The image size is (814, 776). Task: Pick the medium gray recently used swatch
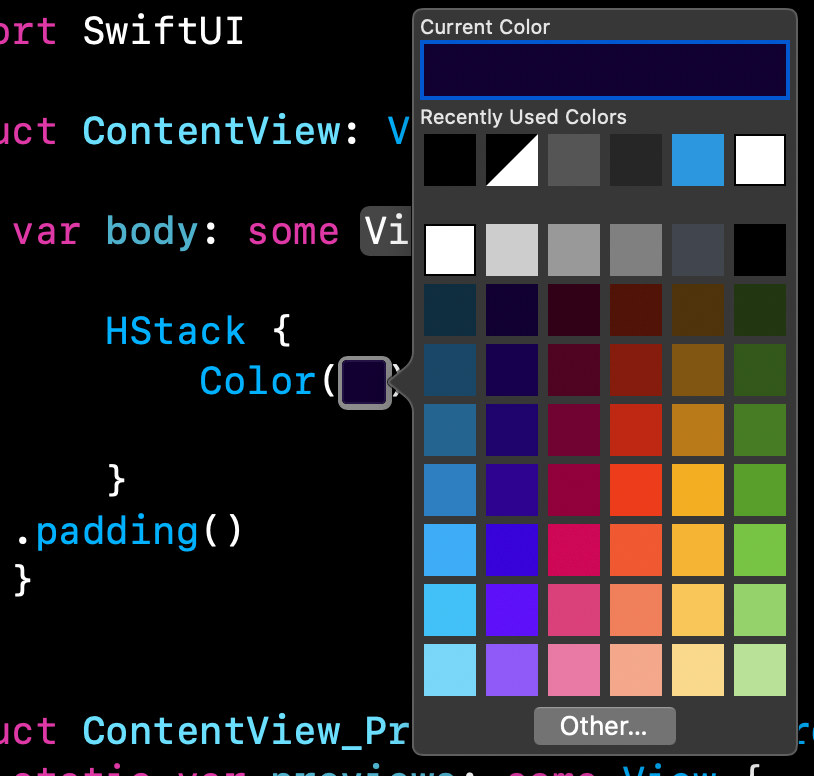coord(573,159)
